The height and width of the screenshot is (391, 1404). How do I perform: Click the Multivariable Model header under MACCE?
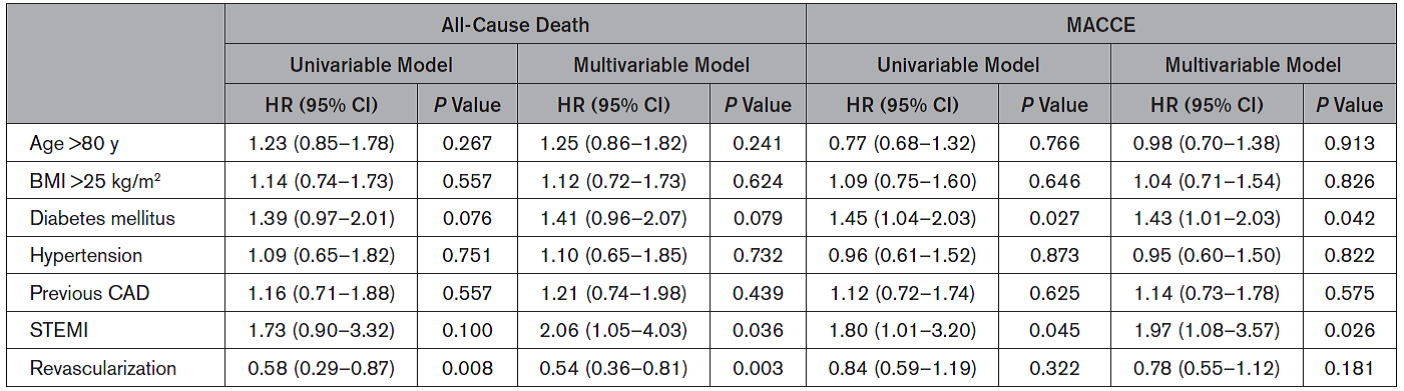click(1252, 65)
